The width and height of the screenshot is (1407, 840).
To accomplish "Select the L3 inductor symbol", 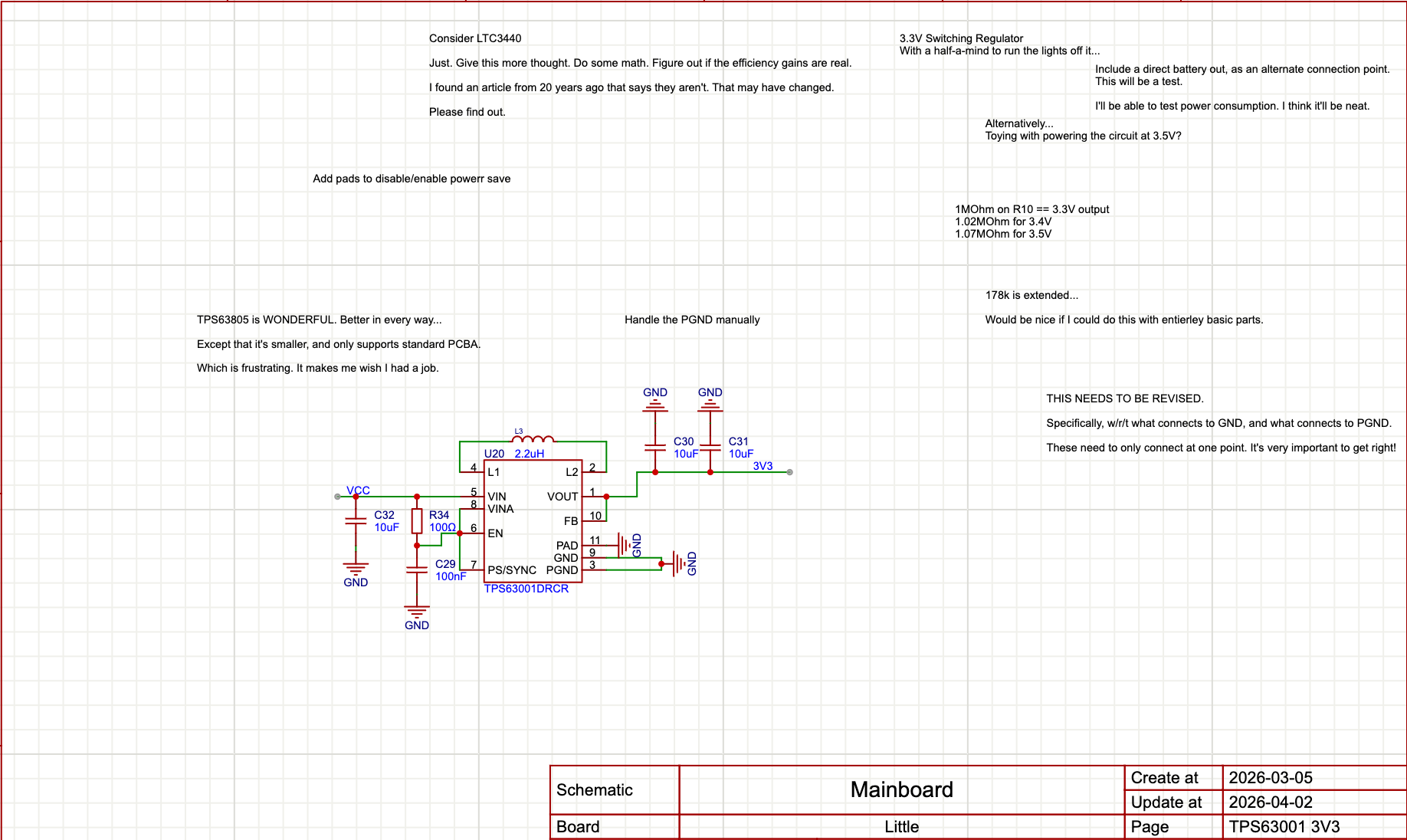I will 533,439.
